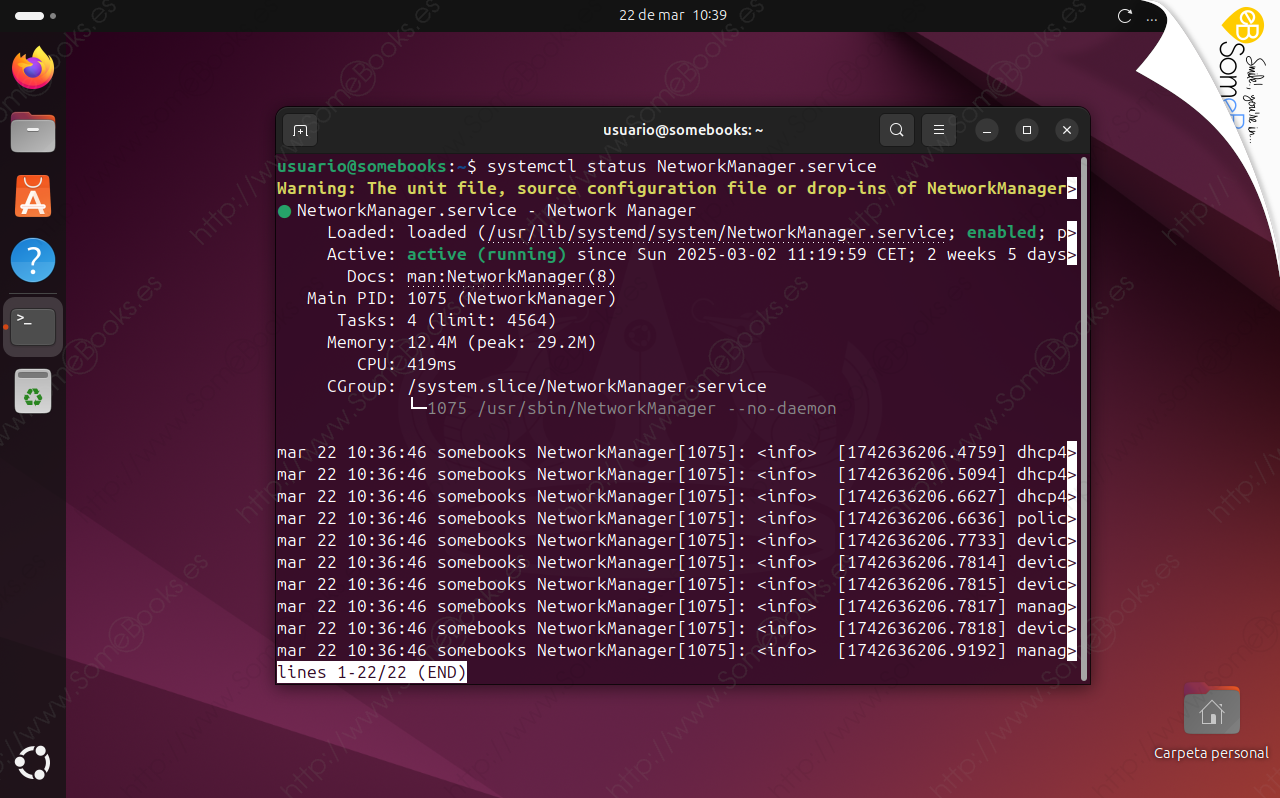This screenshot has height=798, width=1280.
Task: Click the terminal's vertical scrollbar
Action: click(x=1084, y=400)
